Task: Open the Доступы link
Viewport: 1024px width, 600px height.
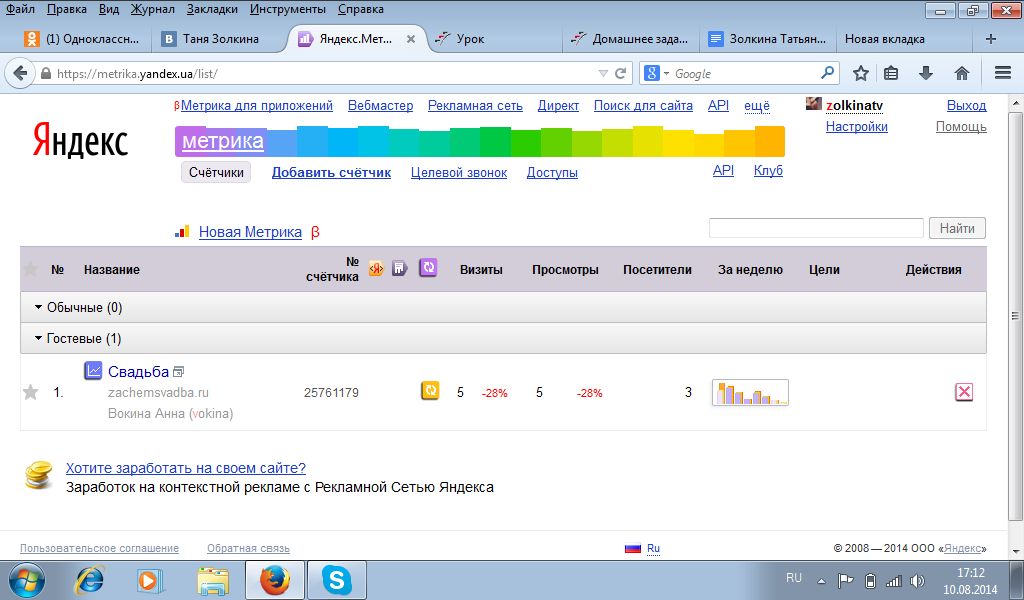Action: click(552, 173)
